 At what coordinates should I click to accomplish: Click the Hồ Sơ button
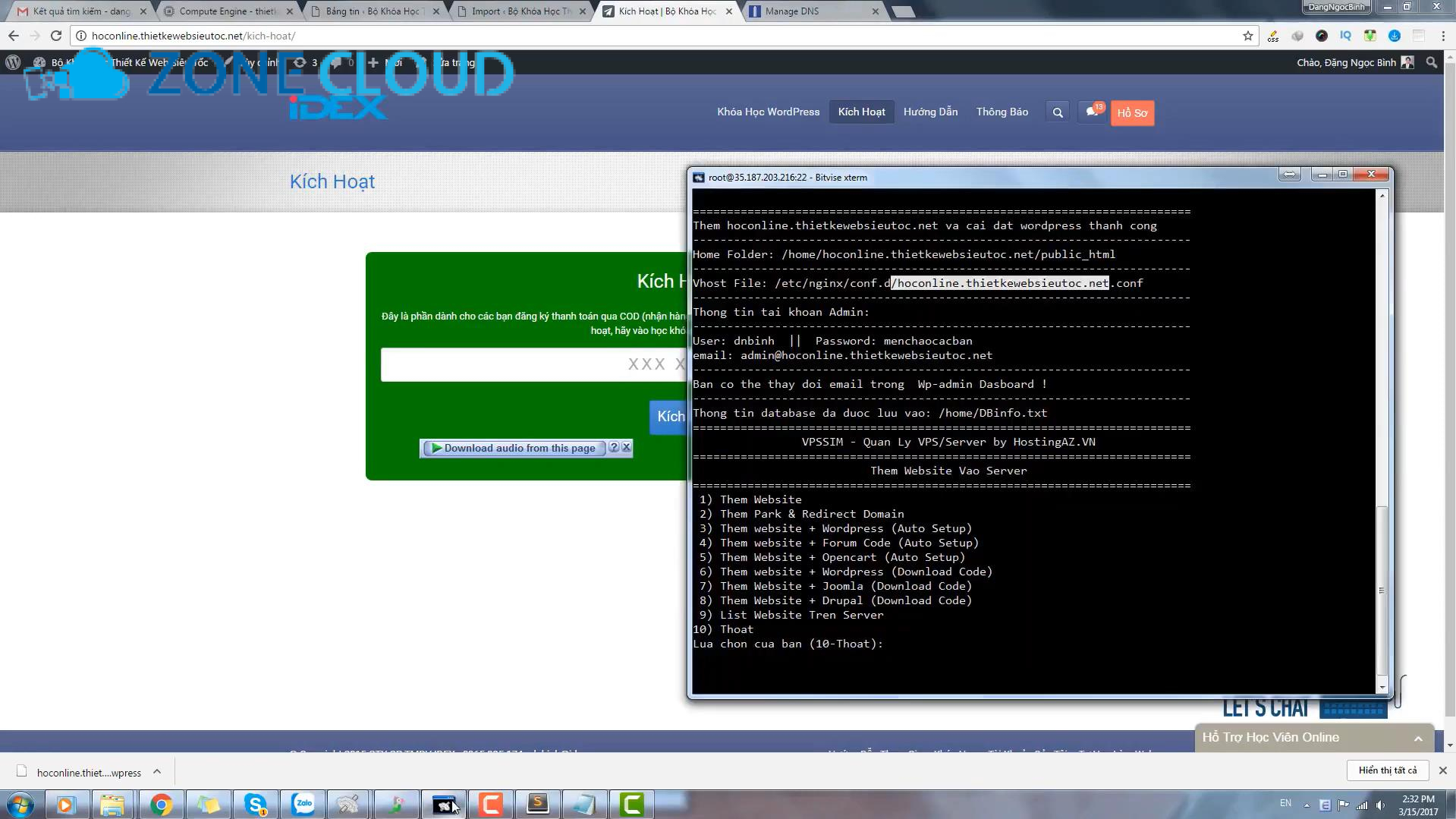[1132, 112]
